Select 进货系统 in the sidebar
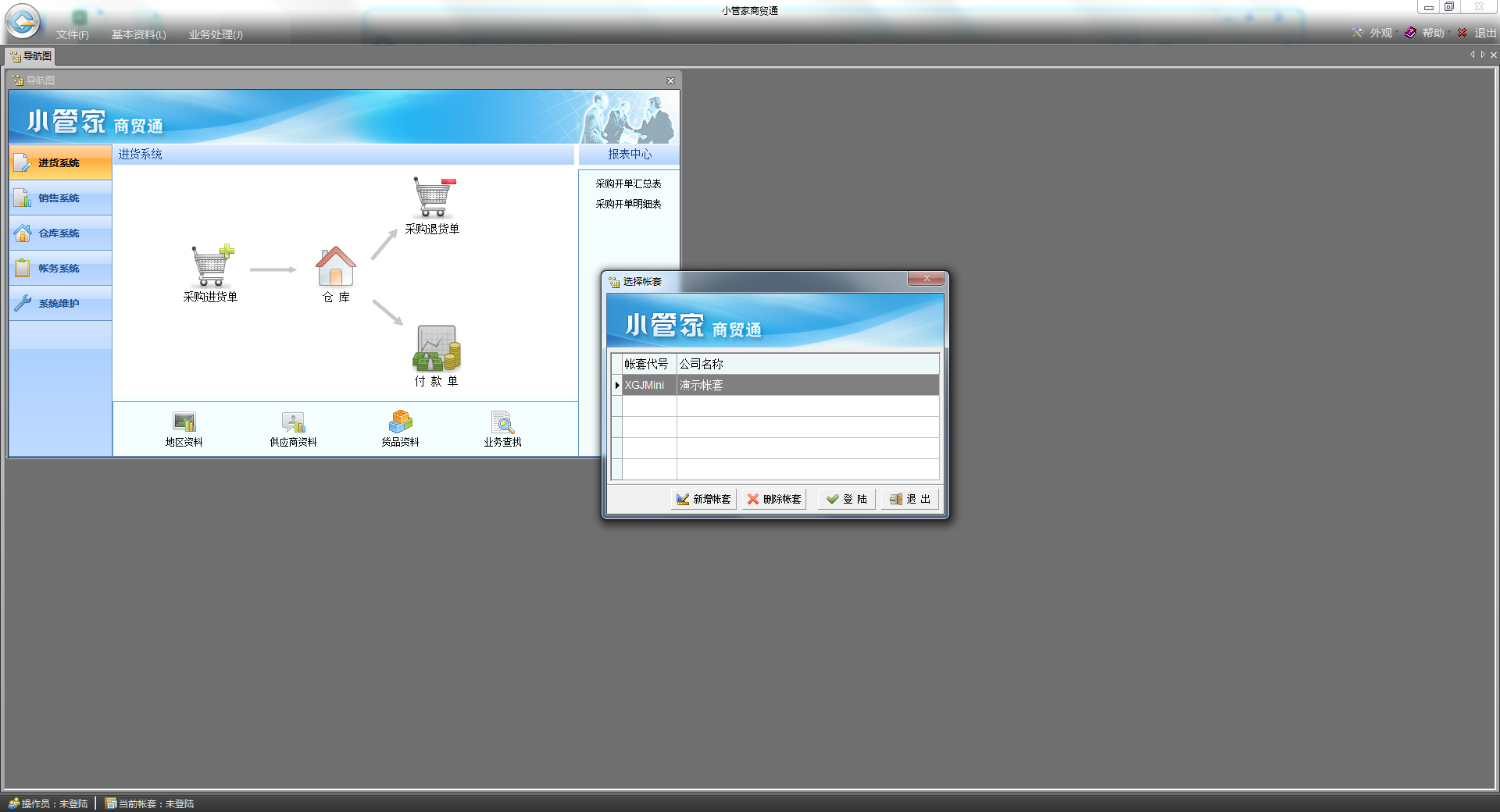Image resolution: width=1500 pixels, height=812 pixels. 60,162
